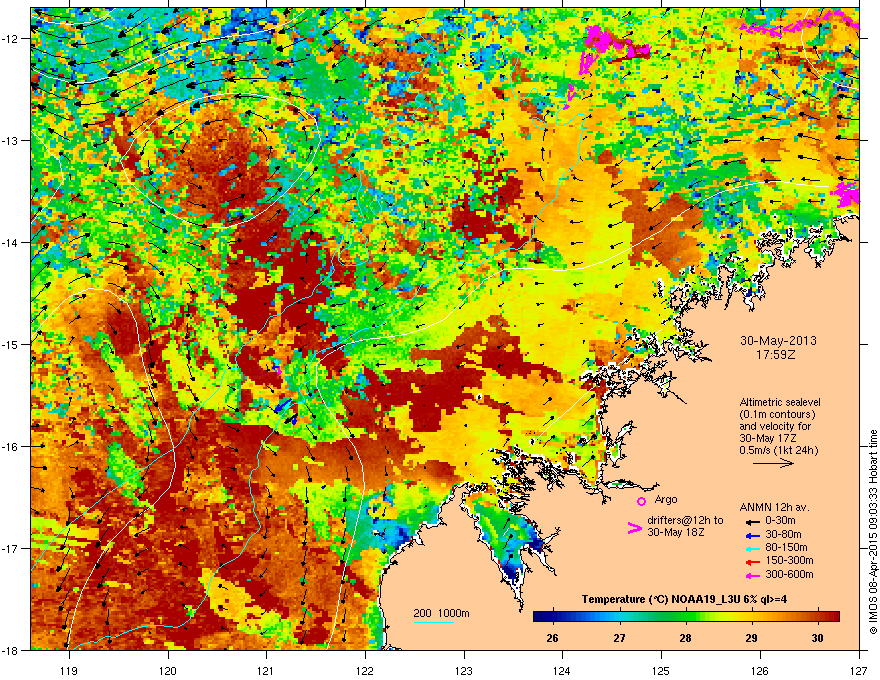The height and width of the screenshot is (680, 880).
Task: Click the latitude axis label -14
Action: click(10, 243)
